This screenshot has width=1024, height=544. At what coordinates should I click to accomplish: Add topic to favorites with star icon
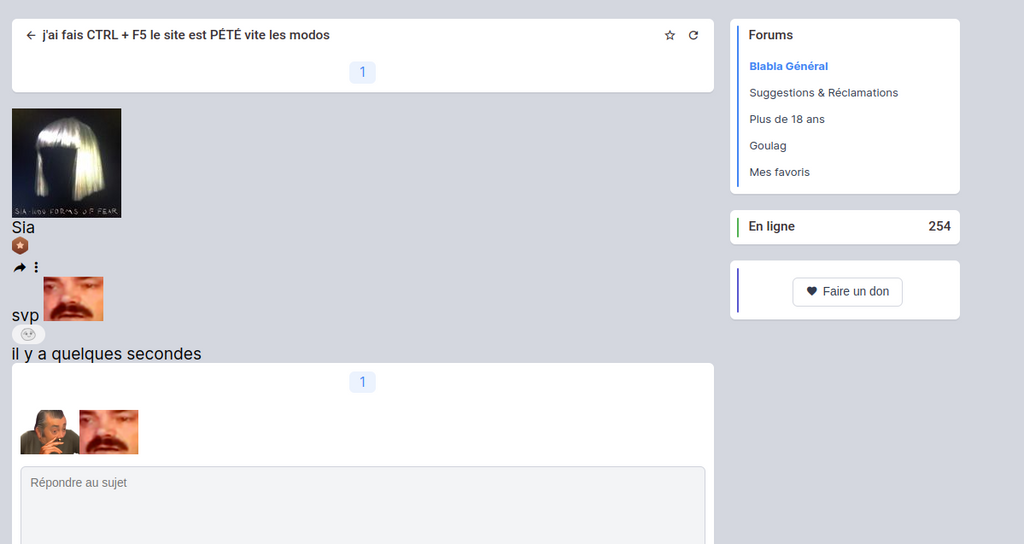(669, 35)
